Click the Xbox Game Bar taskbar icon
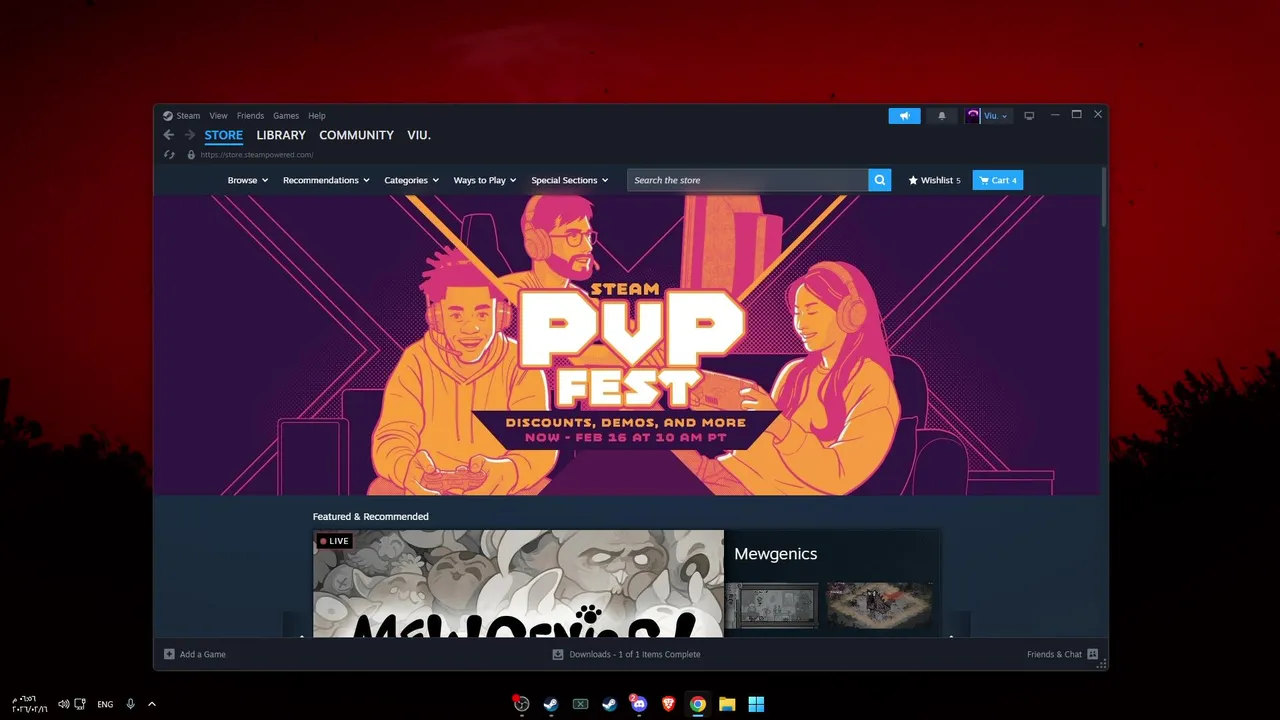 (x=580, y=704)
